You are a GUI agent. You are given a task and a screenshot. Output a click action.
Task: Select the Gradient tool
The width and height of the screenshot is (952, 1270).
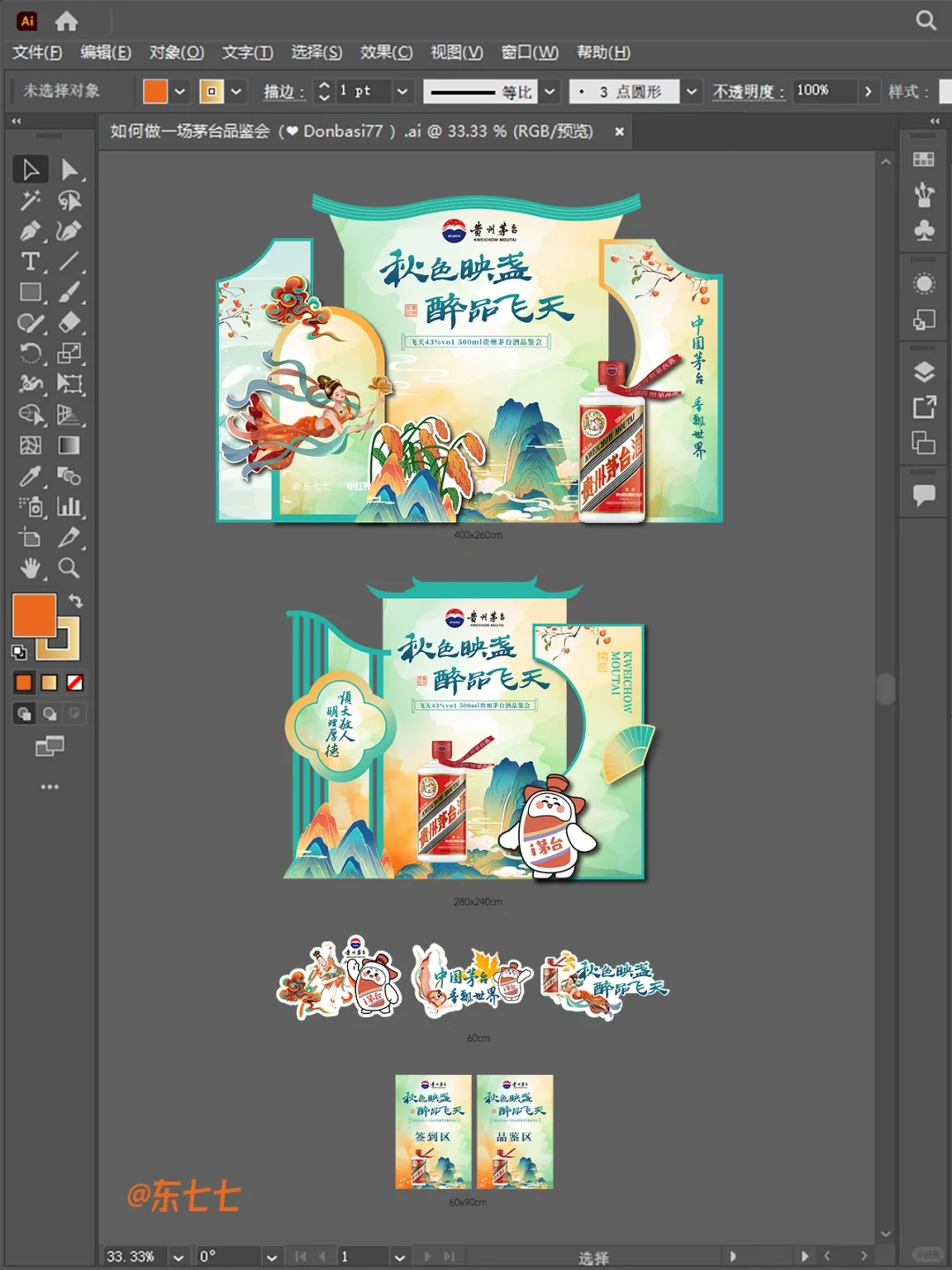tap(70, 445)
